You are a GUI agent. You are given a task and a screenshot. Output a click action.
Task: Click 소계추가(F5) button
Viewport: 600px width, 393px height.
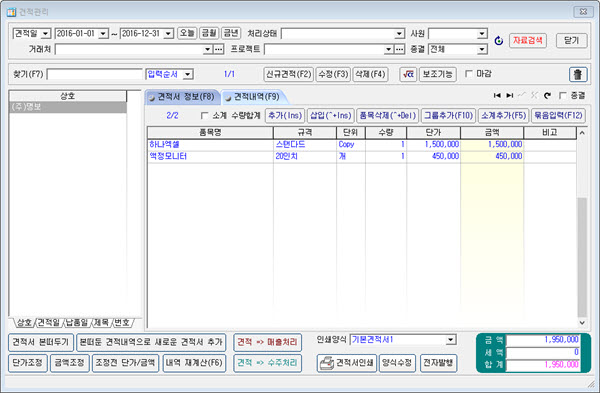[503, 116]
